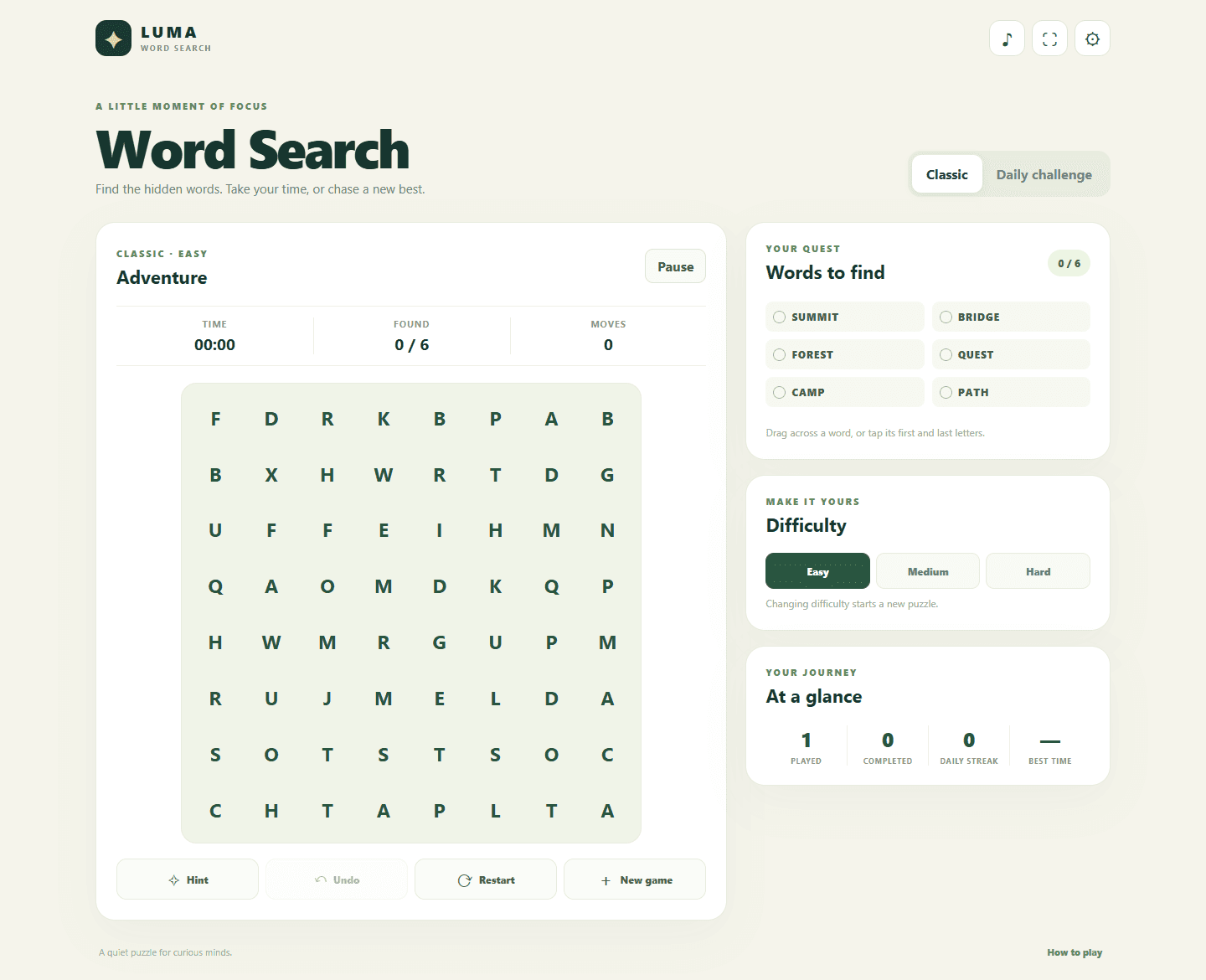Select the BRIDGE word in the list
Viewport: 1206px width, 980px height.
tap(1011, 317)
